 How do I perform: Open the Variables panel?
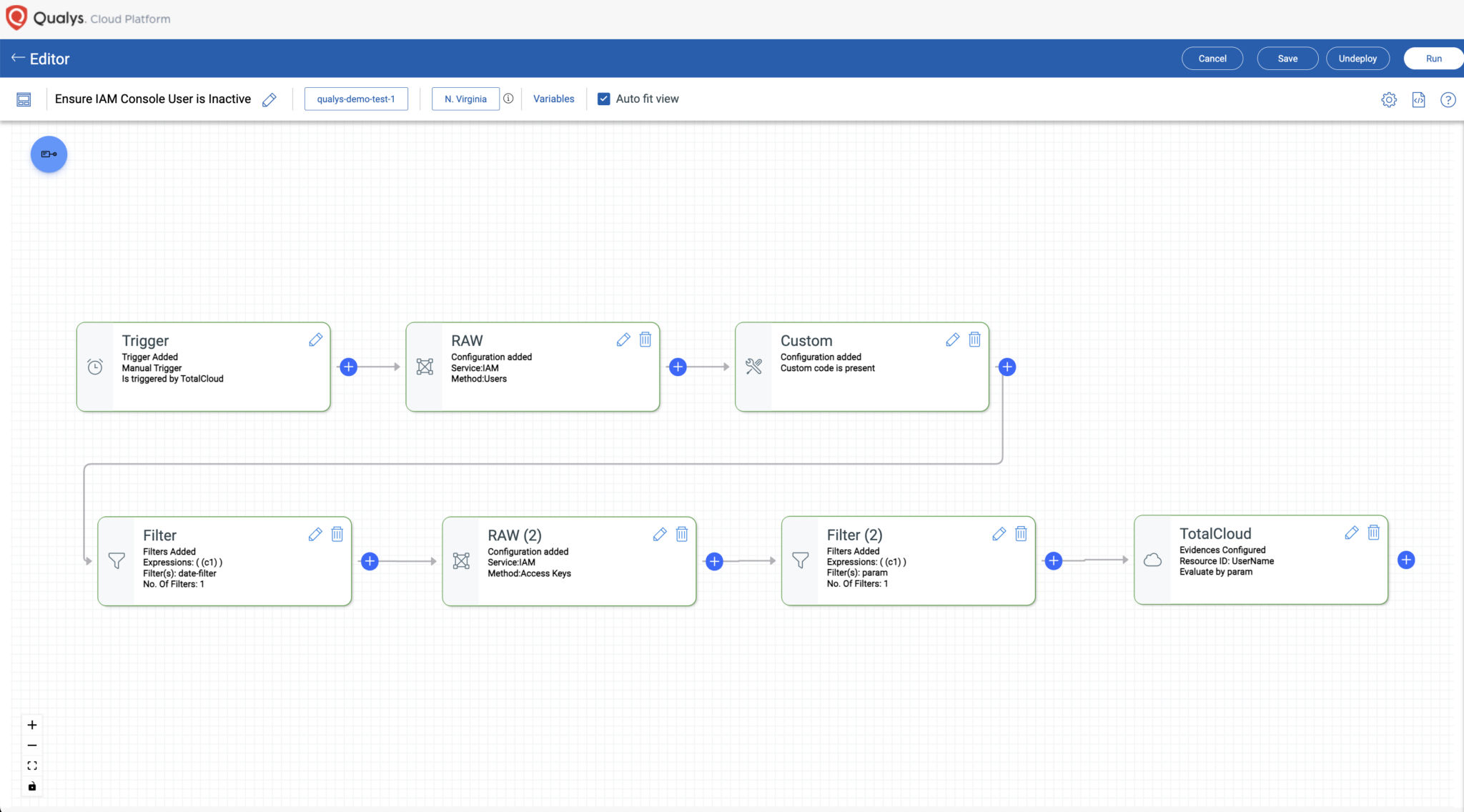553,99
